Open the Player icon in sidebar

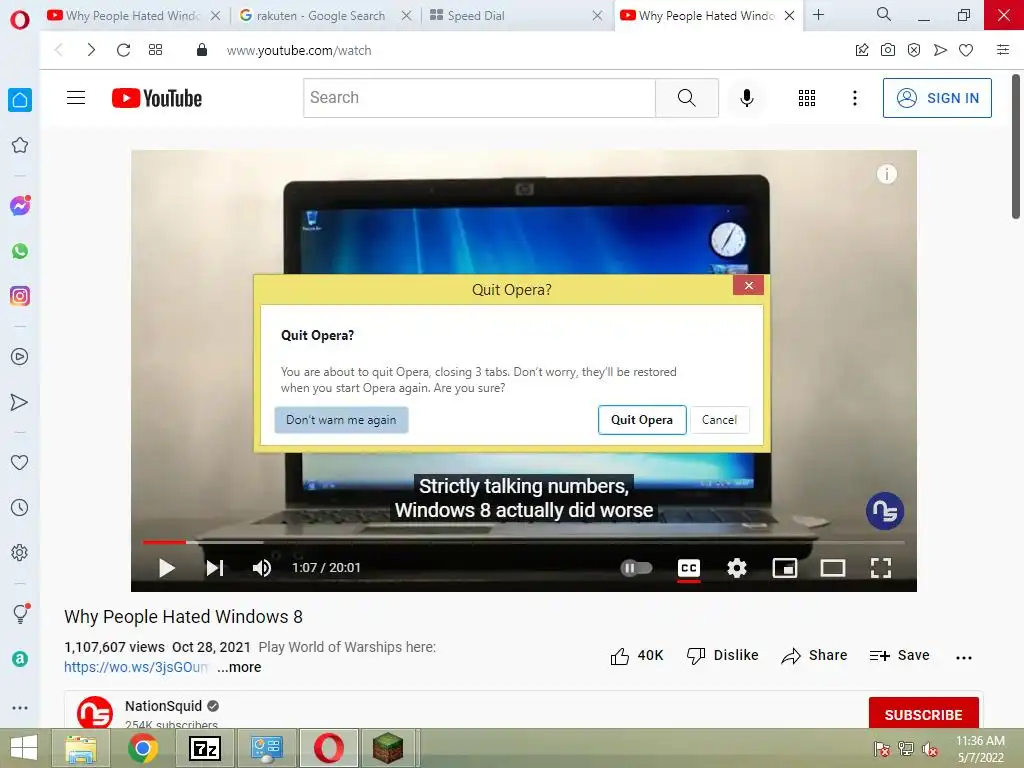point(20,357)
